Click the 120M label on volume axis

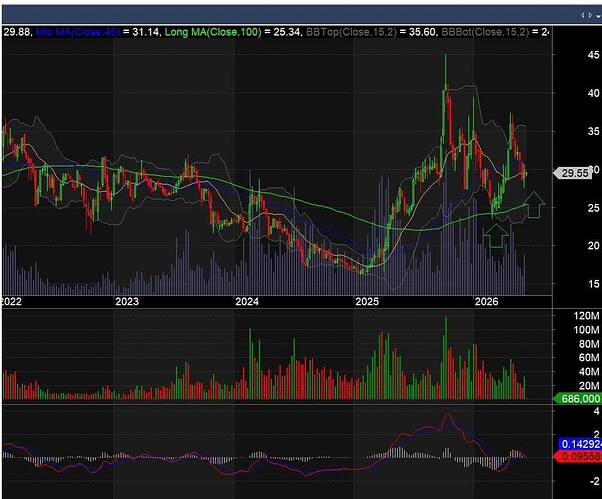pos(586,316)
